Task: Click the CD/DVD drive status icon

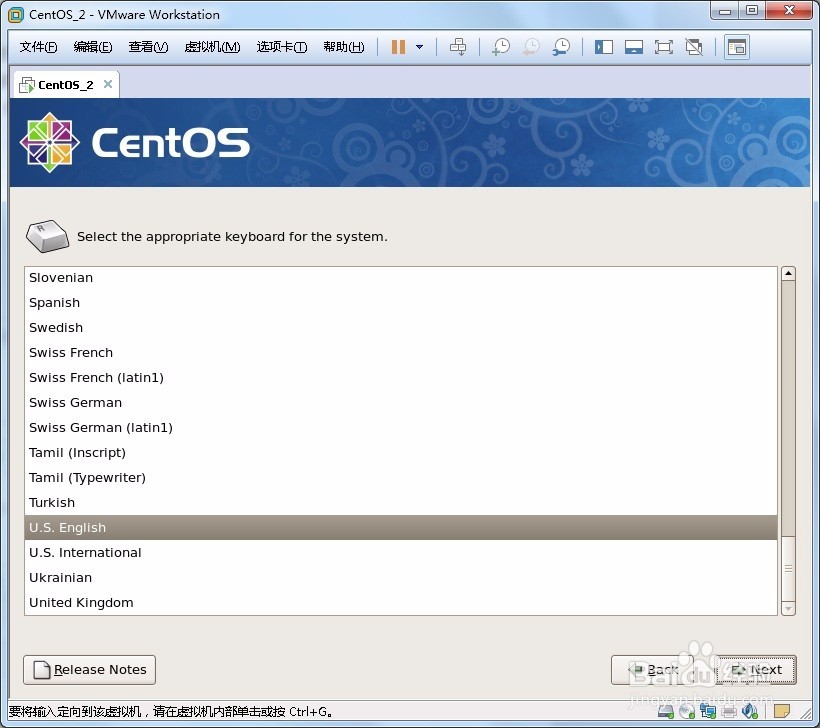Action: (687, 712)
